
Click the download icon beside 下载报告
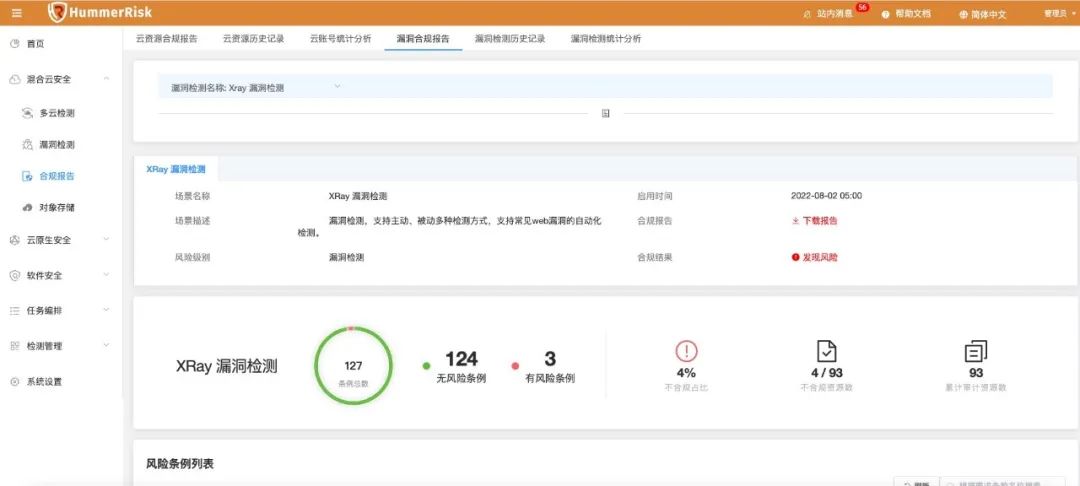796,221
